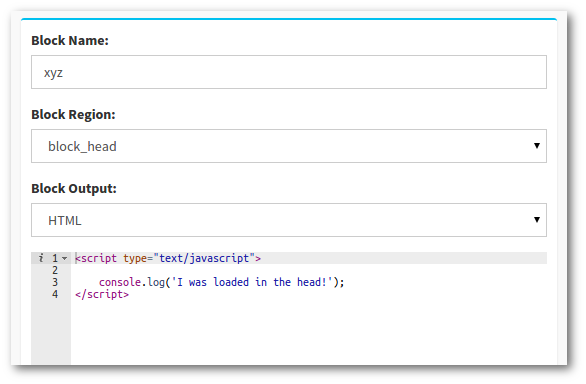Screen dimensions: 586x384
Task: Click the console.log code line
Action: coord(221,282)
